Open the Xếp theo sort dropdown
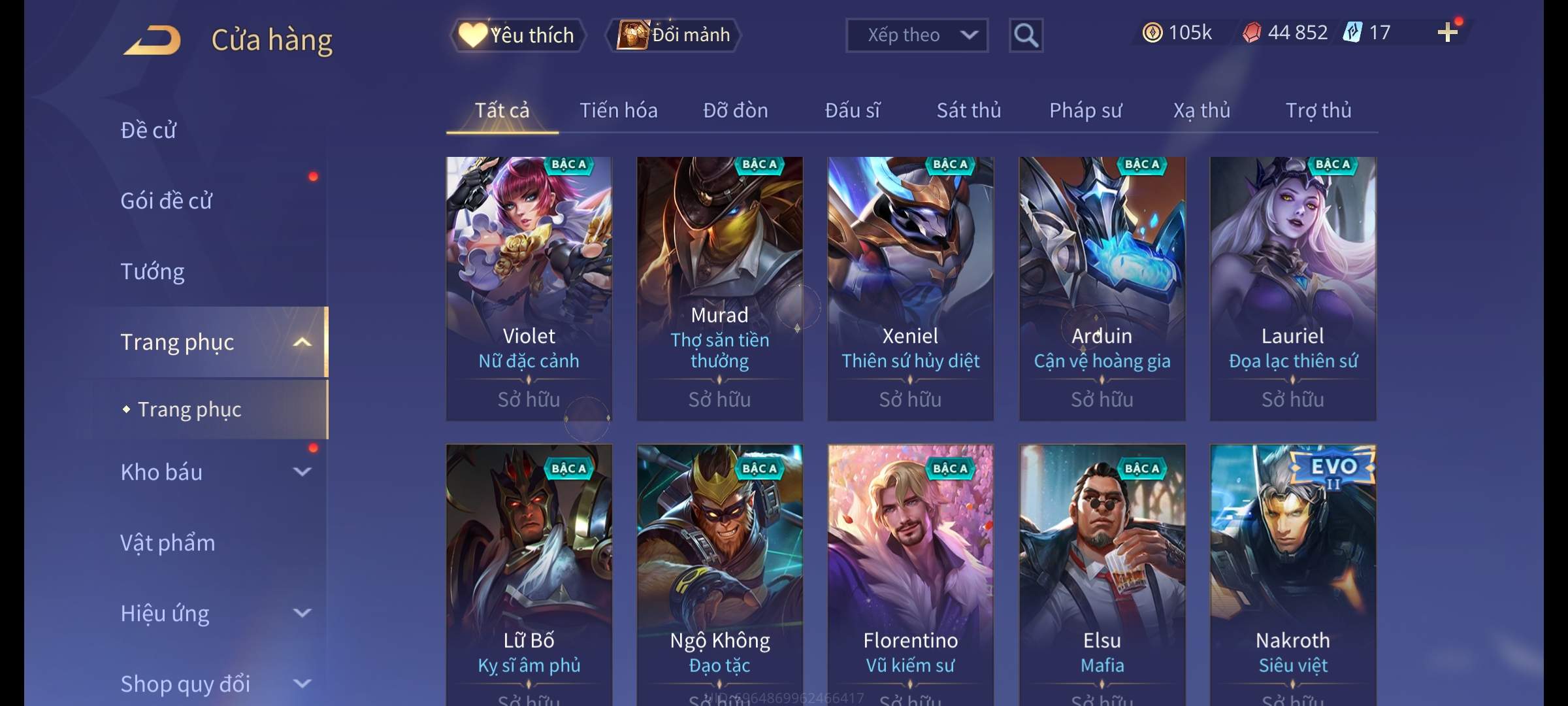 point(917,35)
